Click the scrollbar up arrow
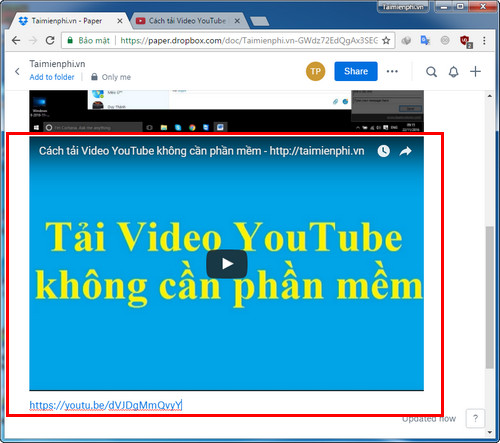500x443 pixels. tap(489, 96)
